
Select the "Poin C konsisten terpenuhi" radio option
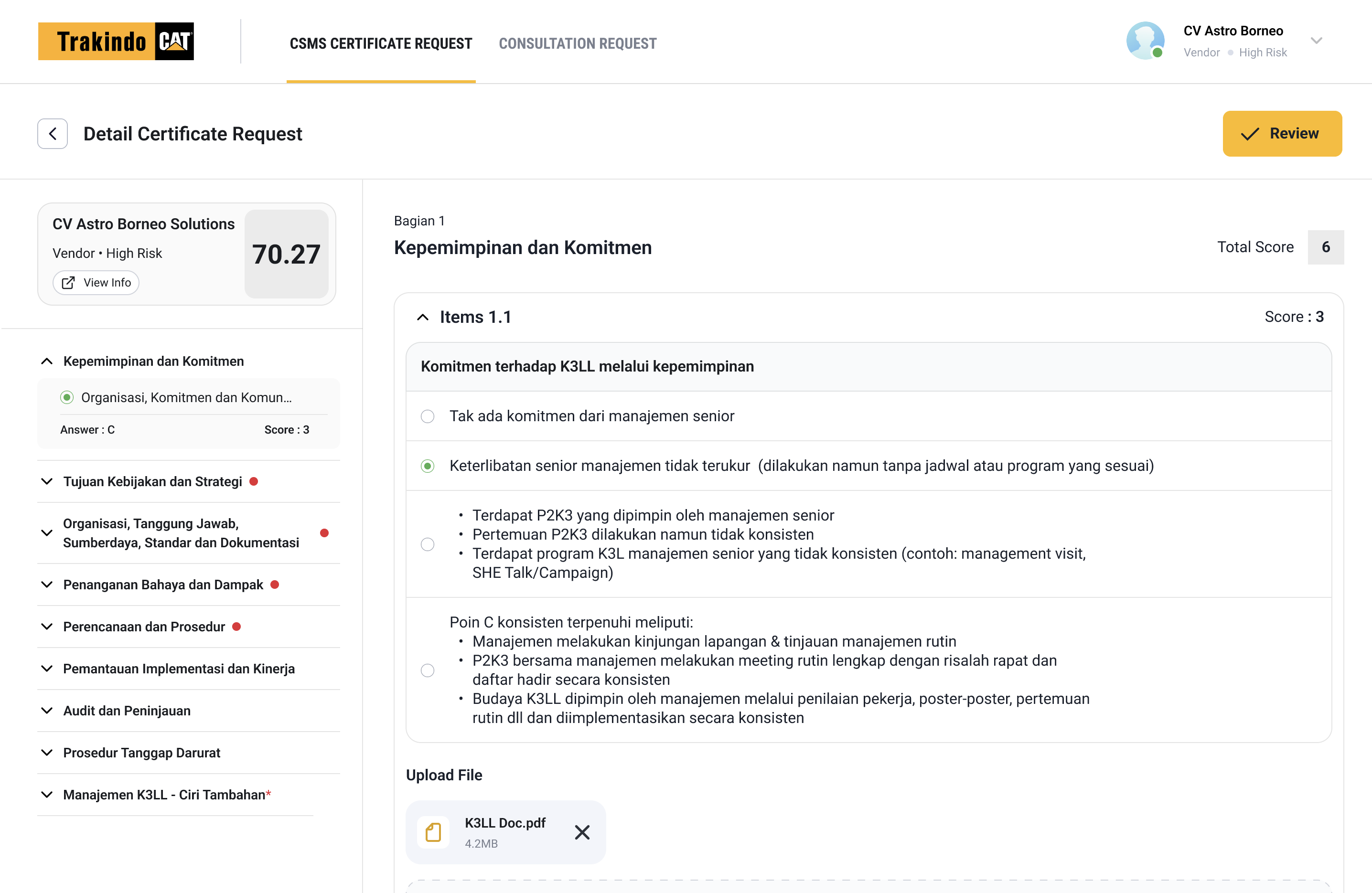[x=427, y=670]
